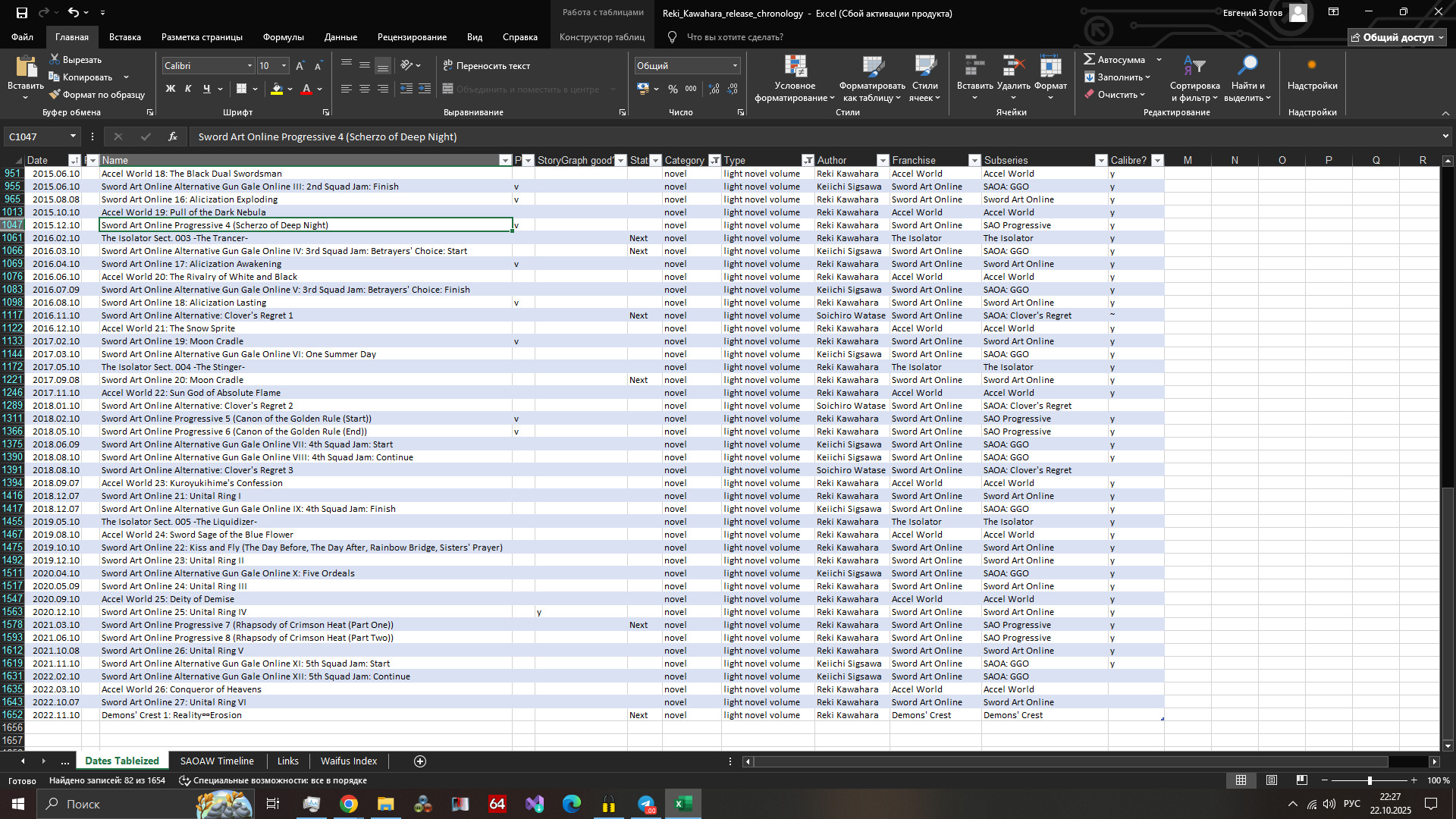The width and height of the screenshot is (1456, 819).
Task: Click the Insert Function fx icon
Action: (x=173, y=136)
